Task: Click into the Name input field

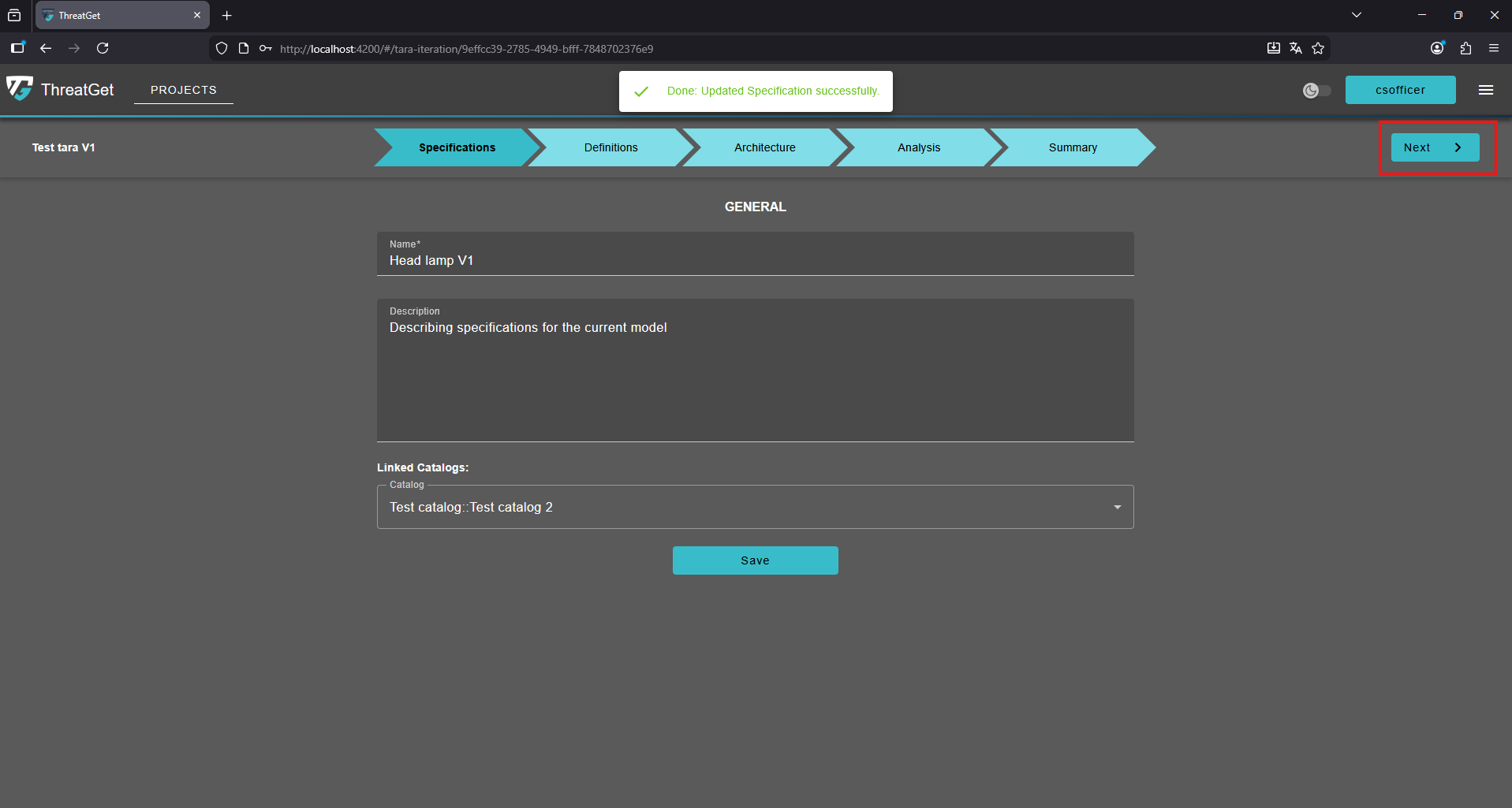Action: (755, 260)
